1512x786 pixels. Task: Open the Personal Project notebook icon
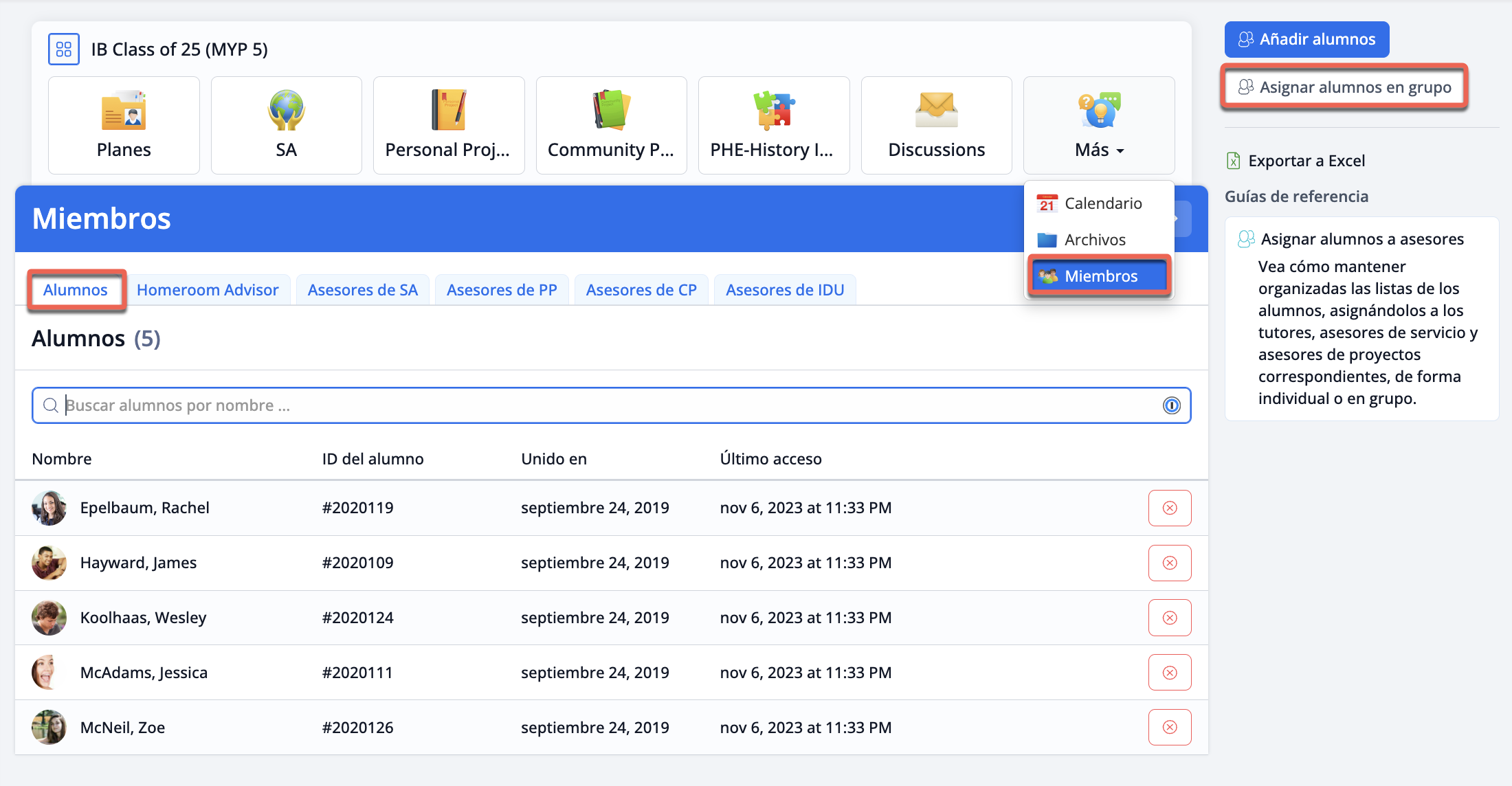(448, 111)
